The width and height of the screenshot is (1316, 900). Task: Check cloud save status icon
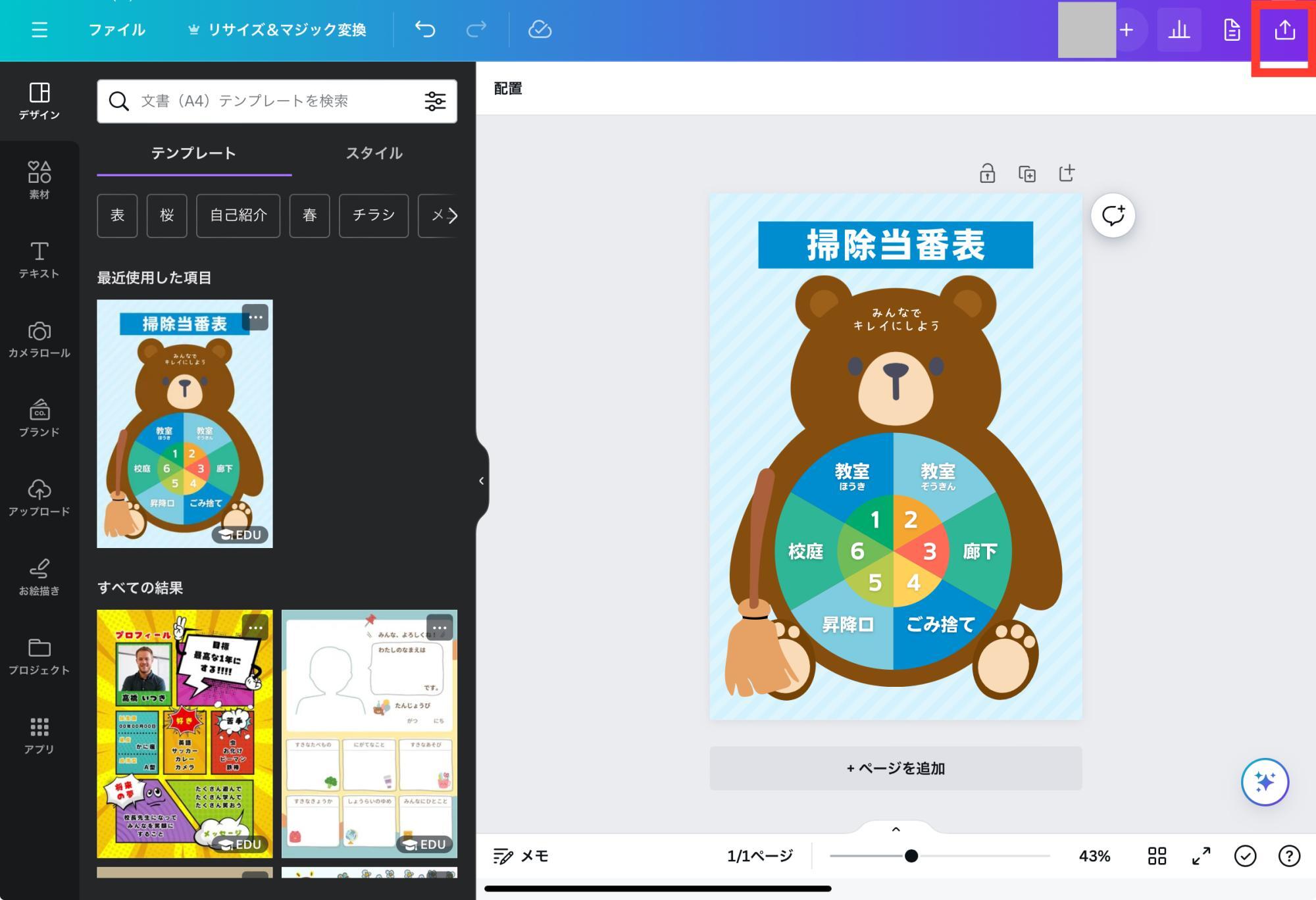click(540, 30)
